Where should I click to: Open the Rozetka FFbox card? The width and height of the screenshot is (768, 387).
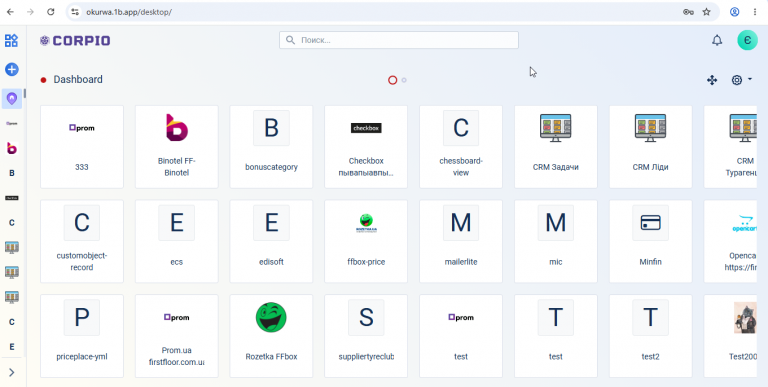(x=271, y=336)
